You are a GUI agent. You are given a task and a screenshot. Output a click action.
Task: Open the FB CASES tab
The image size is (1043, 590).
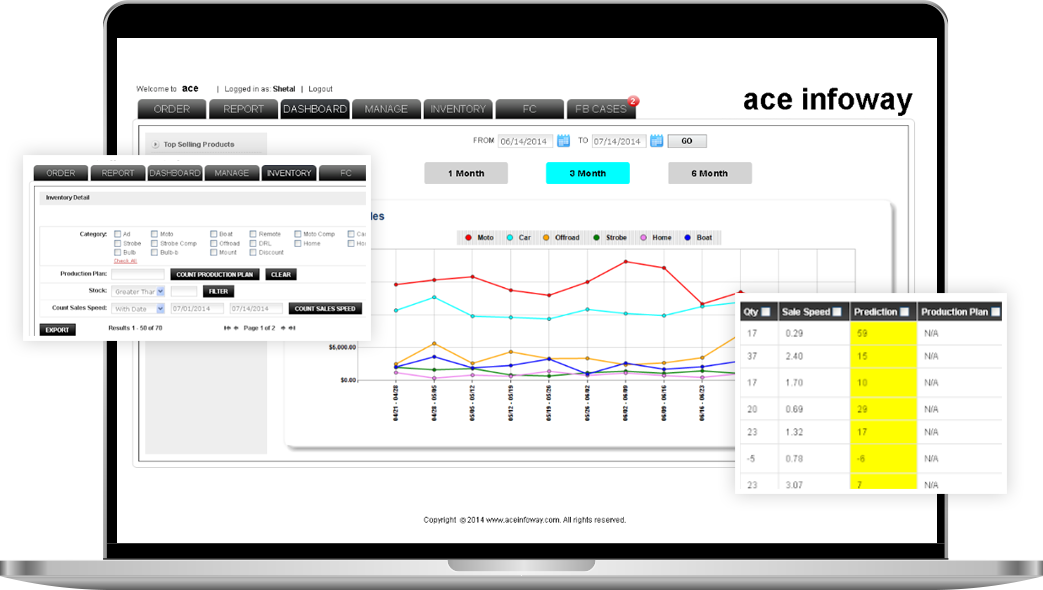pyautogui.click(x=601, y=109)
